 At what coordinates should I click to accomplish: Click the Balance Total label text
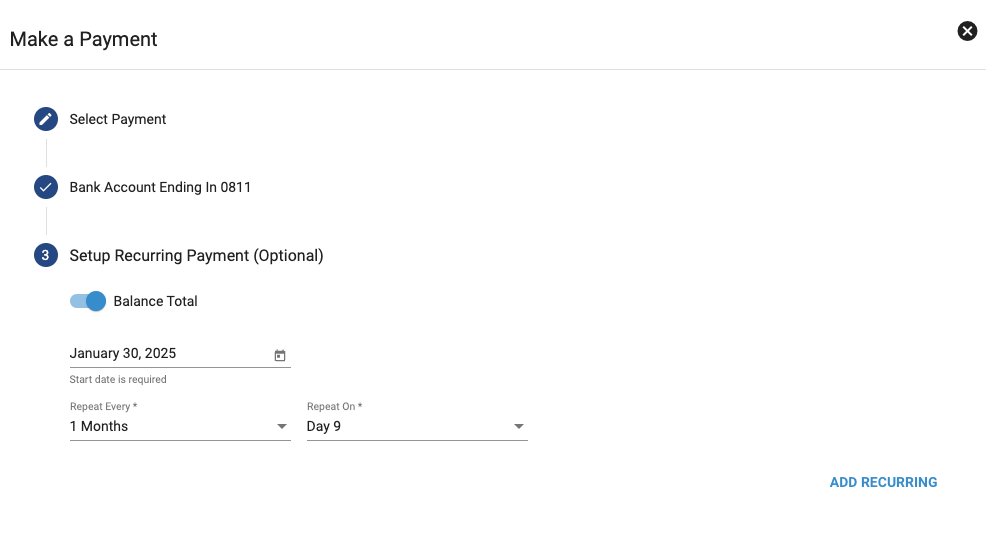point(156,301)
